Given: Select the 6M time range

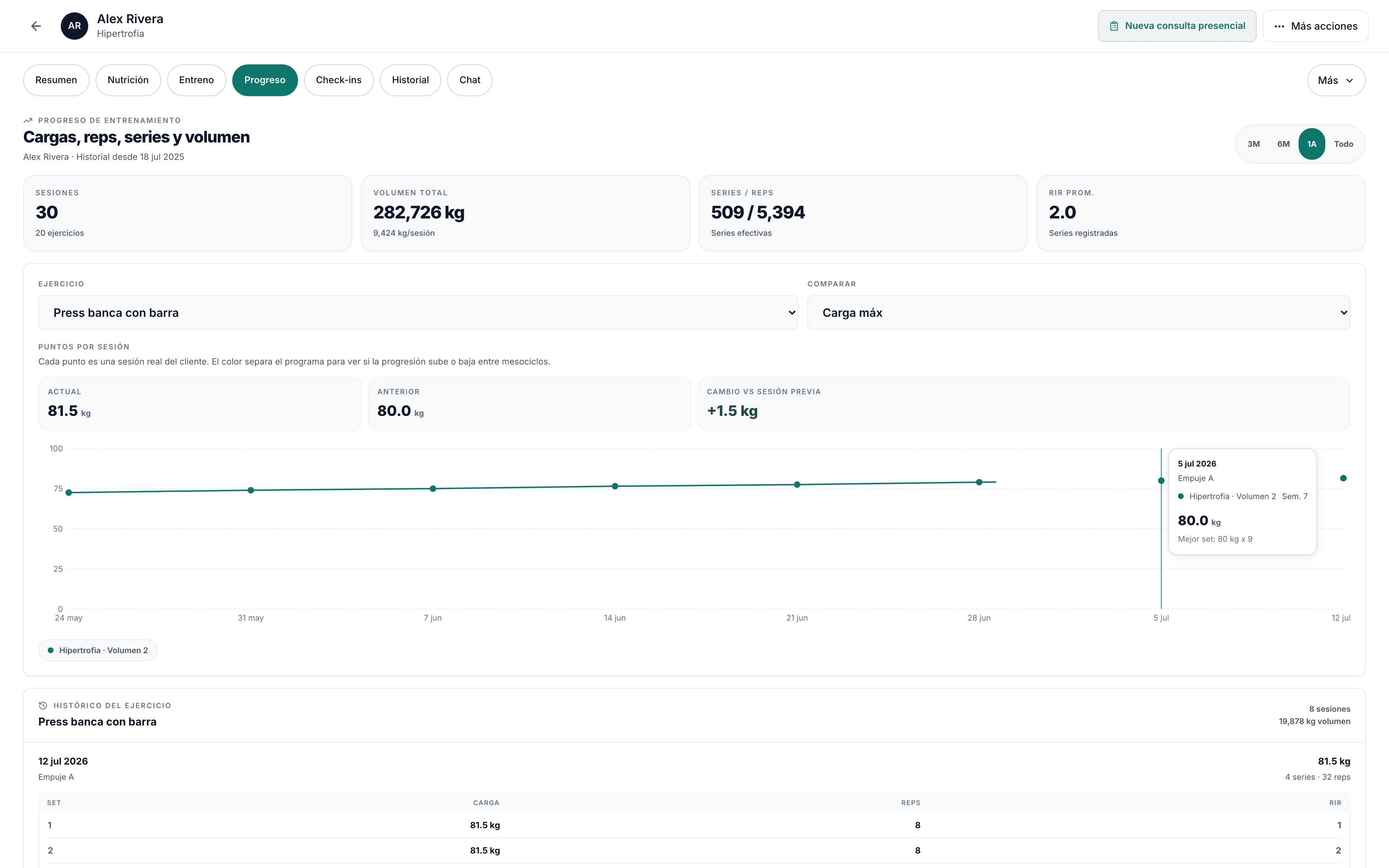Looking at the screenshot, I should pyautogui.click(x=1283, y=144).
